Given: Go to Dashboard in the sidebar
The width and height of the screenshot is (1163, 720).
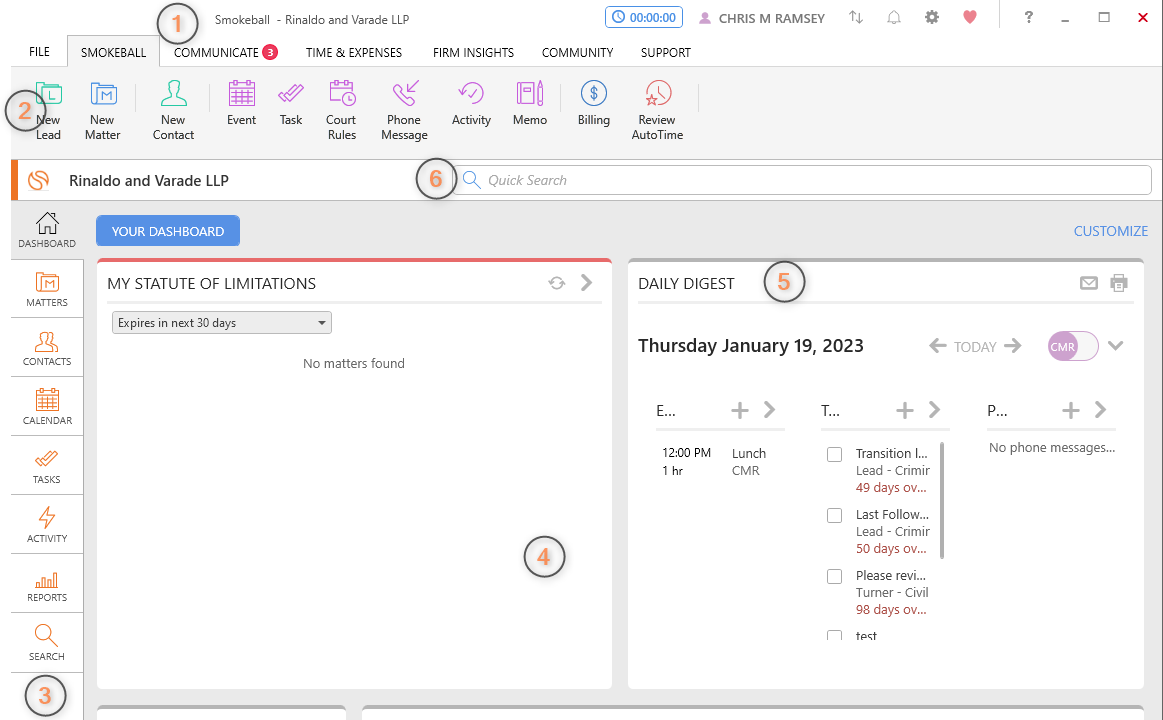Looking at the screenshot, I should click(x=47, y=230).
